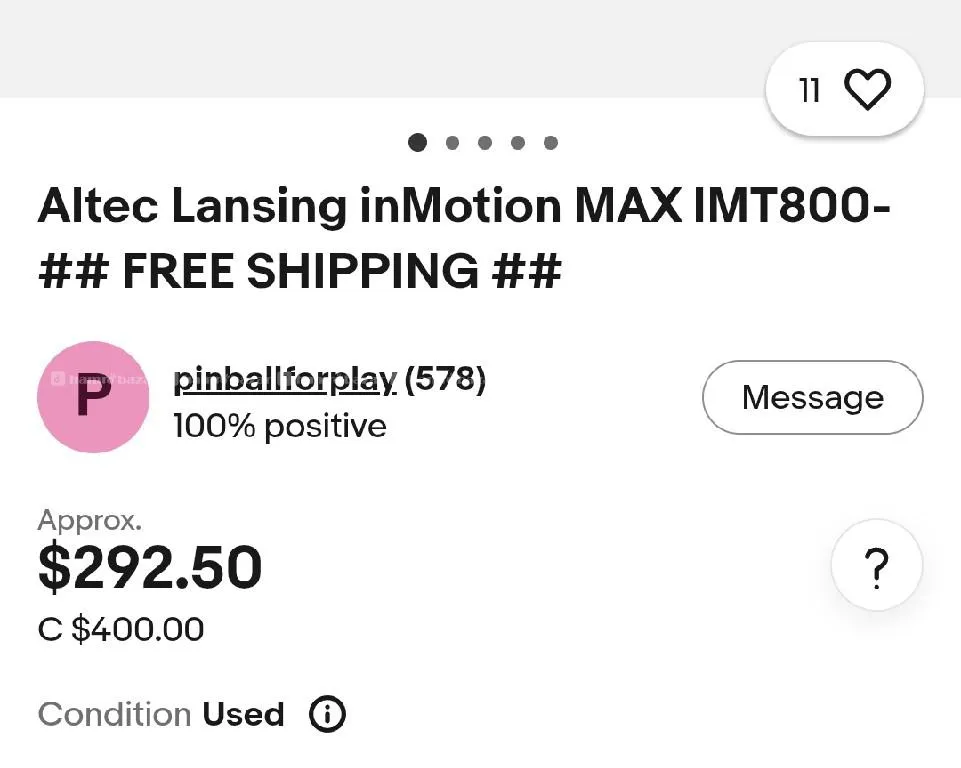The height and width of the screenshot is (768, 961).
Task: Jump to the second image dot
Action: [452, 143]
